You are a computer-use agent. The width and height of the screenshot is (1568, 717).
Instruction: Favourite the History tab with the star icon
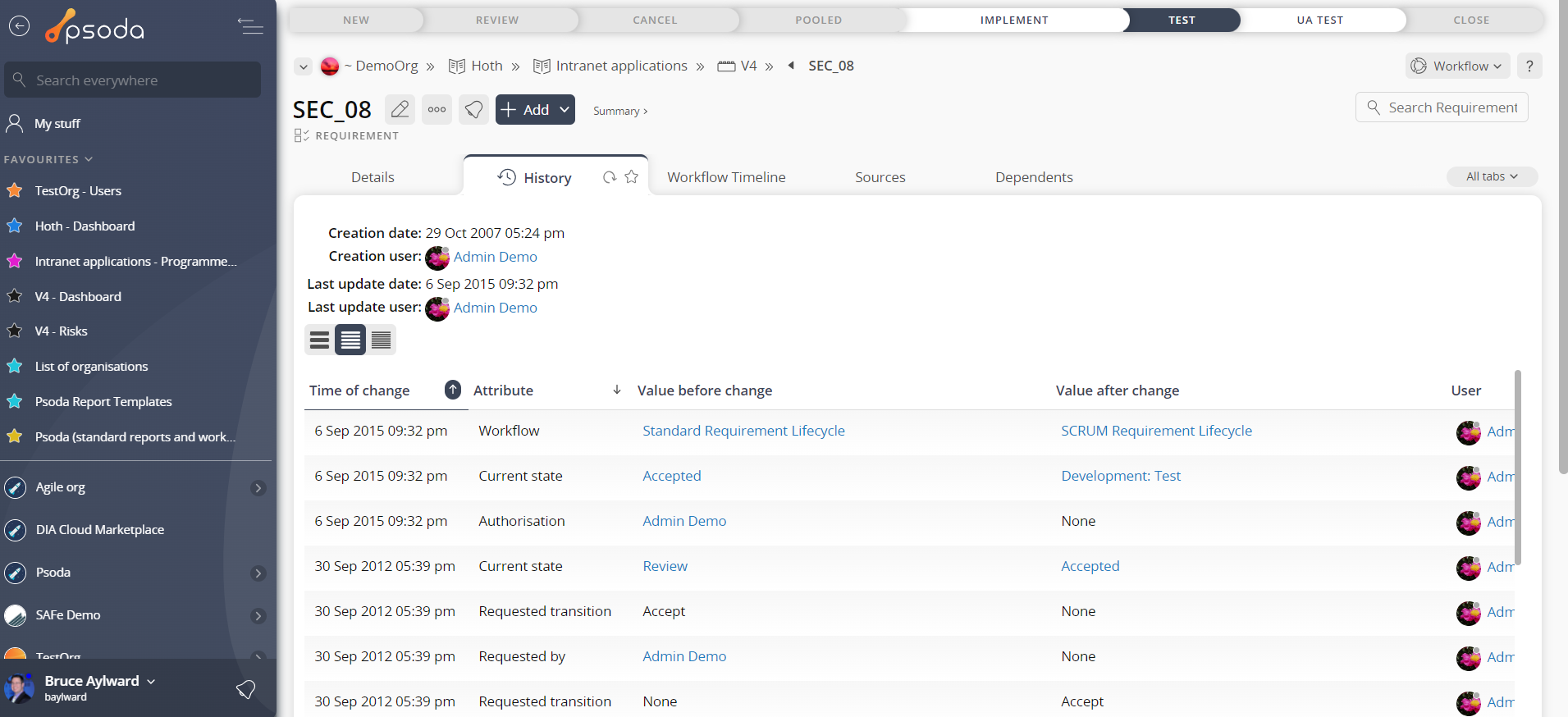(631, 176)
